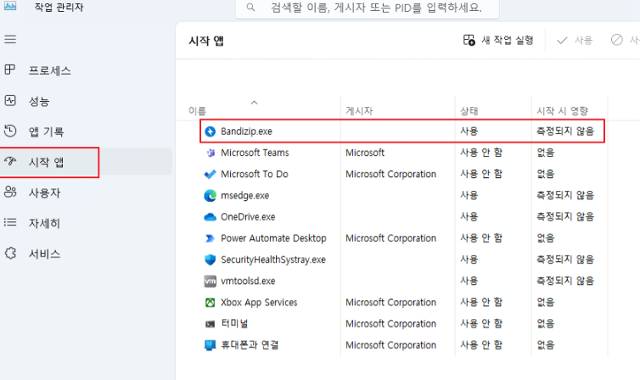Click 사용 안 함 status of 휴대폰과 연결
This screenshot has width=640, height=380.
(481, 345)
